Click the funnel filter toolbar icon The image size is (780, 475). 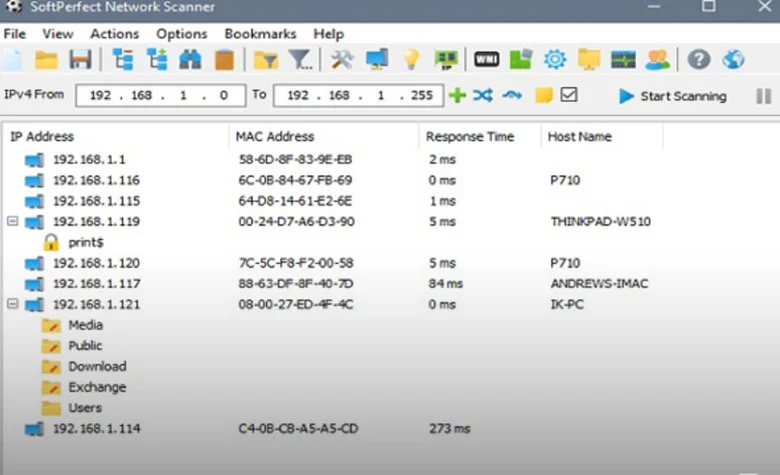point(301,60)
